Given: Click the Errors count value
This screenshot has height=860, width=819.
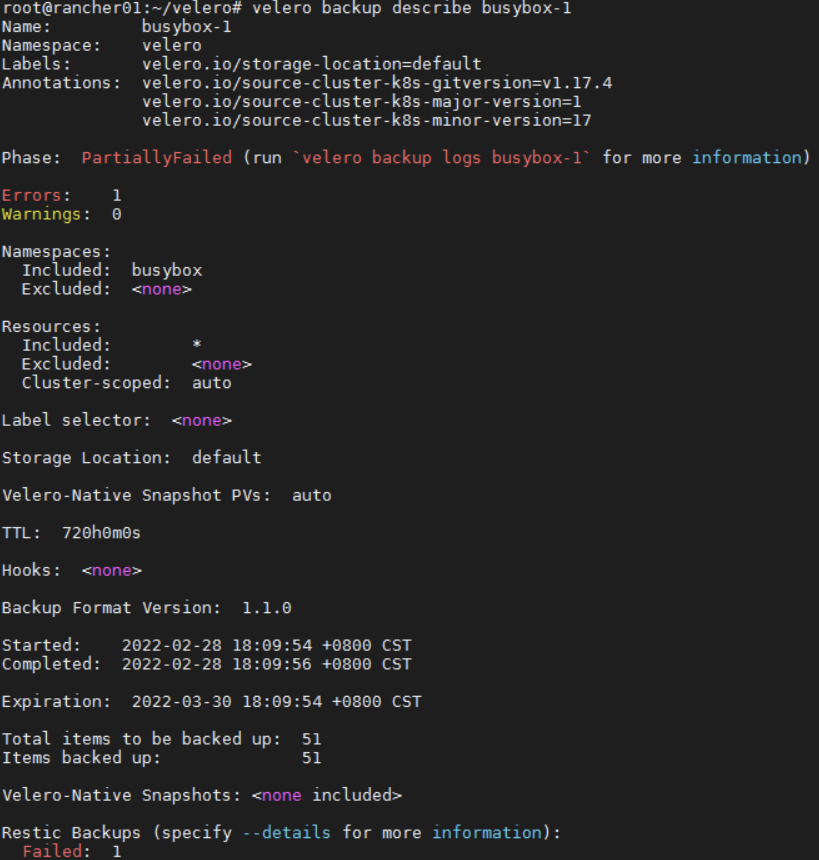Looking at the screenshot, I should point(117,194).
